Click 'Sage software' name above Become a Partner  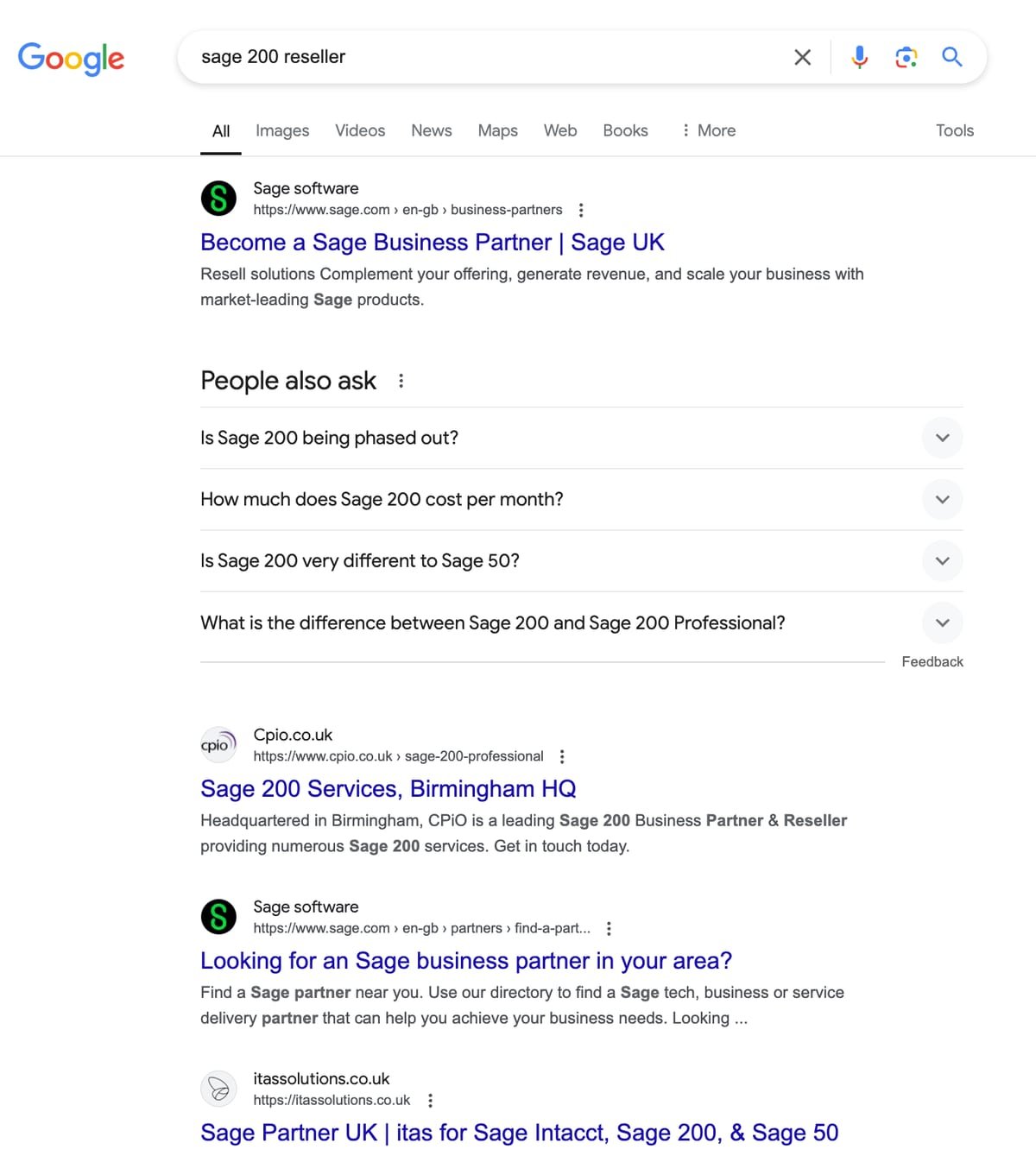306,188
